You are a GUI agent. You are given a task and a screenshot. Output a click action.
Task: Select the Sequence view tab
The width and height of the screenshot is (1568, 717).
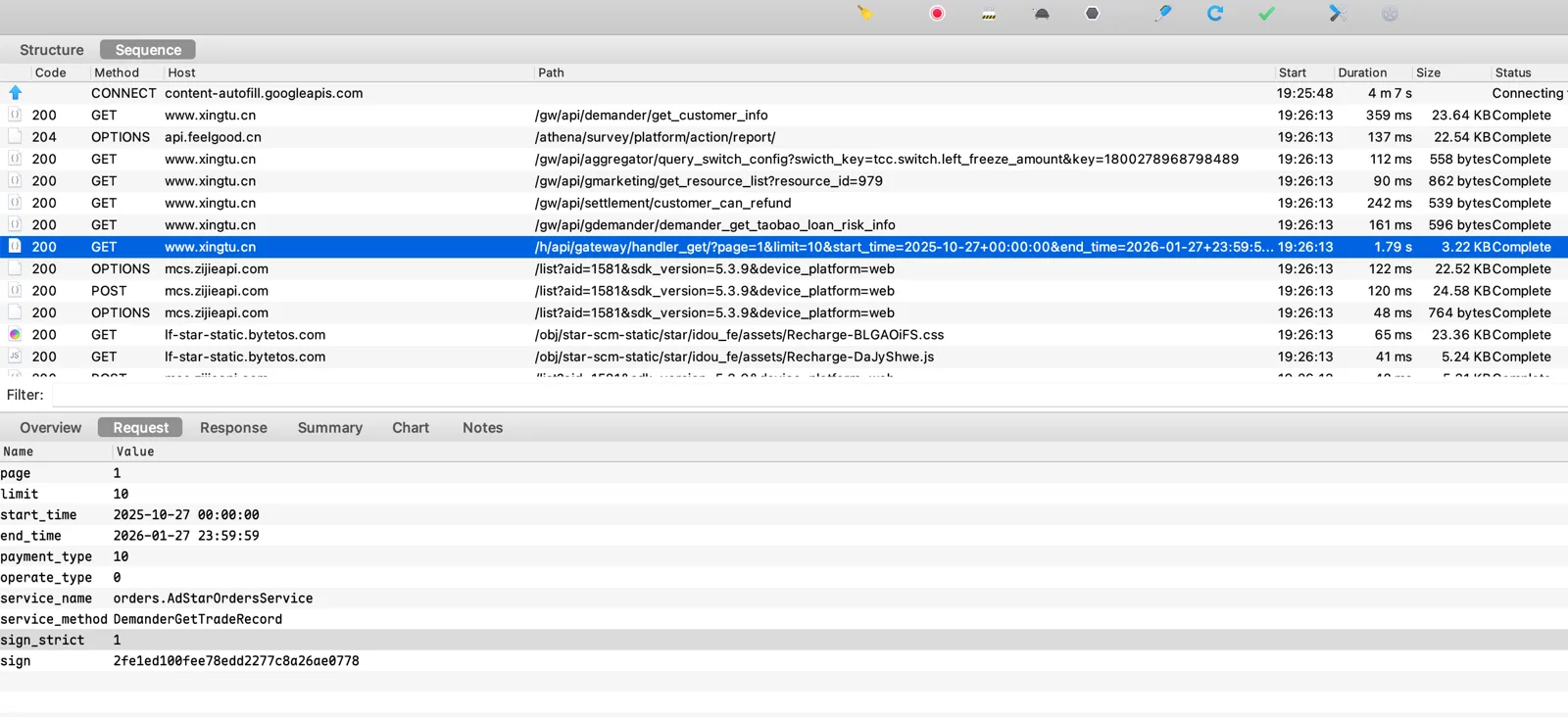click(148, 50)
